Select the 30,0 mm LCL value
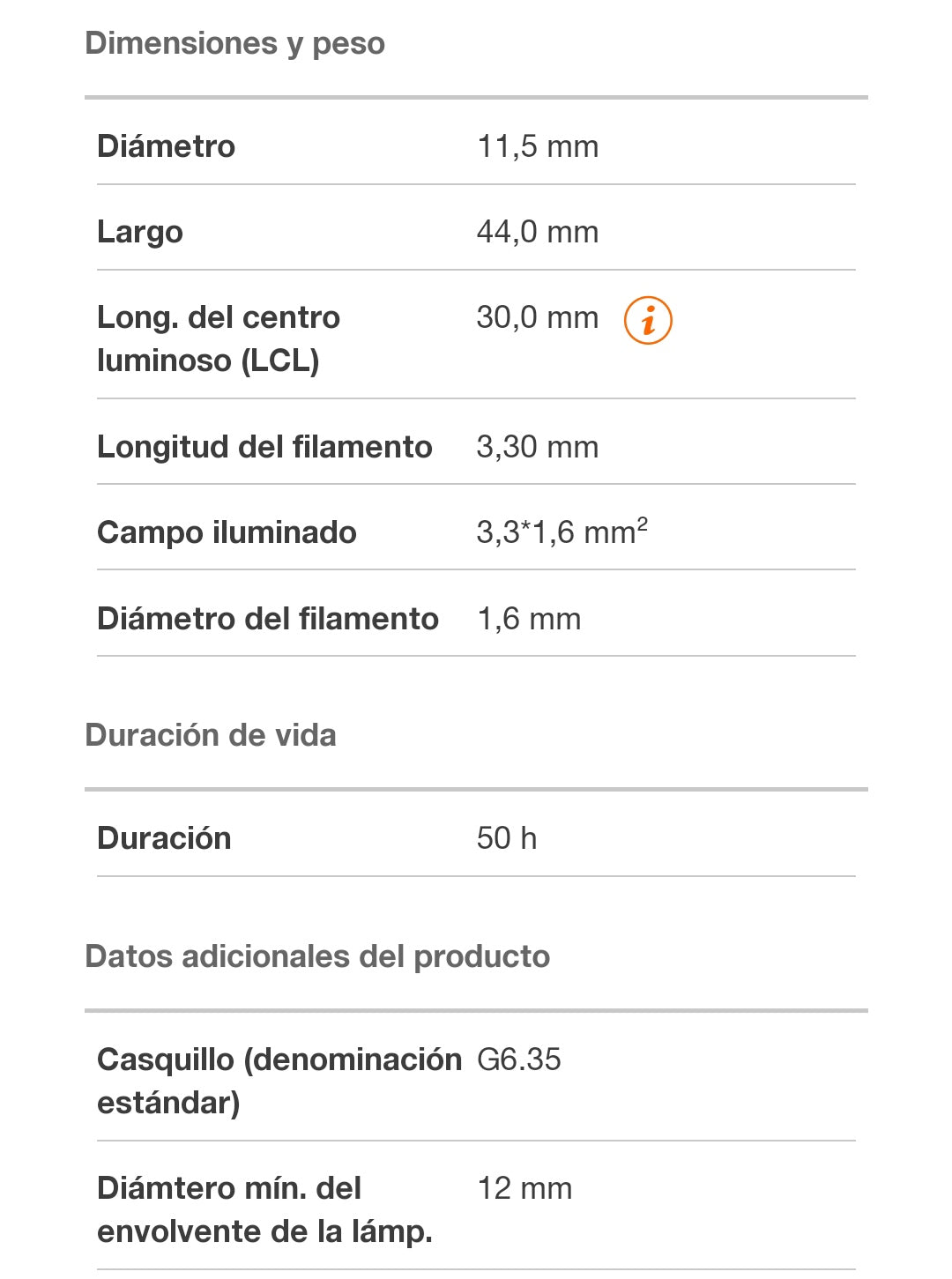 pos(537,317)
